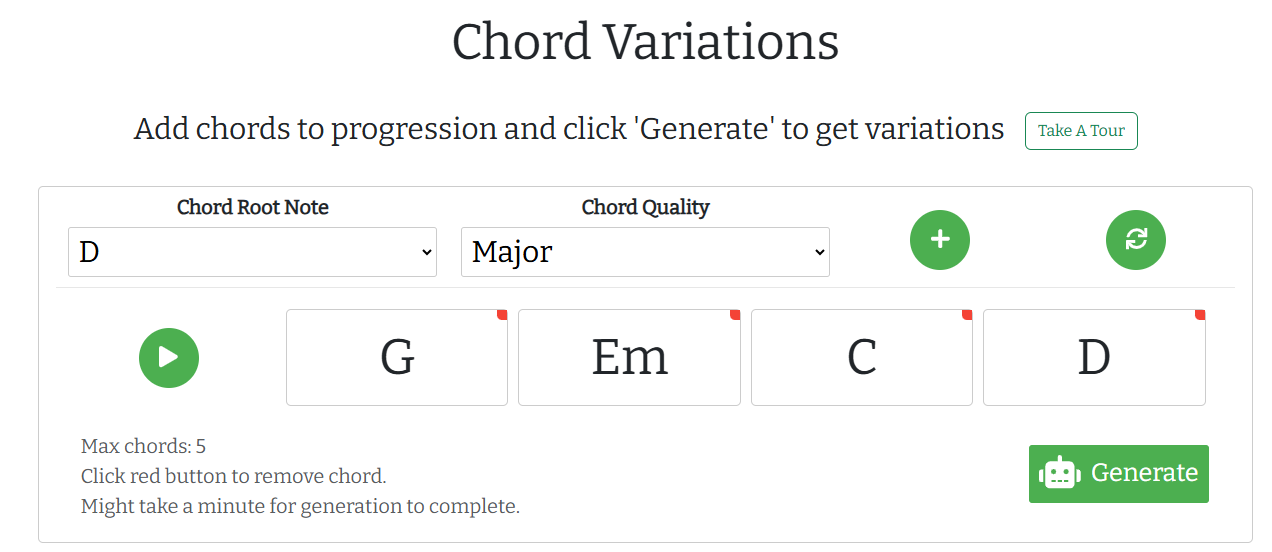The height and width of the screenshot is (552, 1272).
Task: Click the Generate button label
Action: pyautogui.click(x=1144, y=473)
